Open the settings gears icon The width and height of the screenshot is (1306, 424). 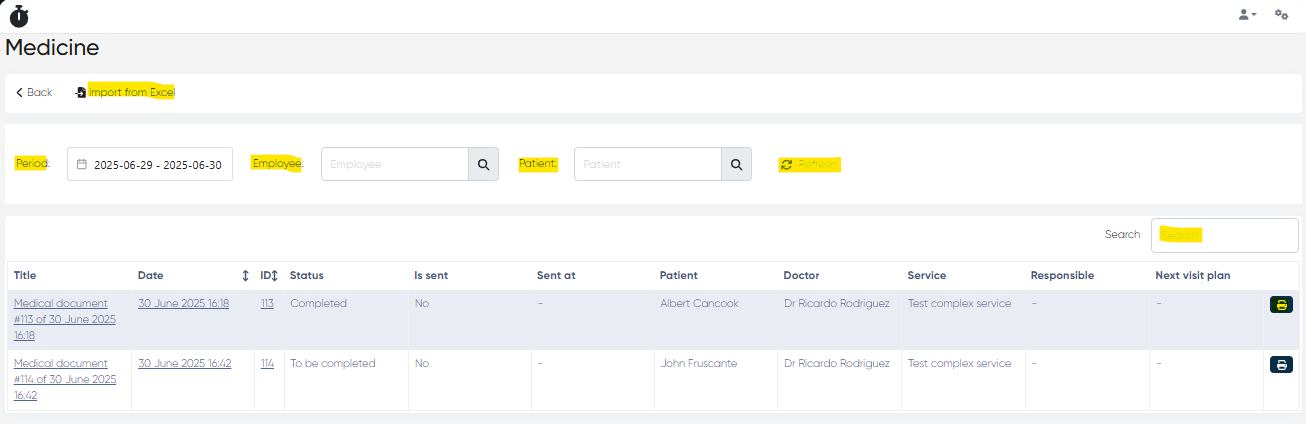pyautogui.click(x=1281, y=15)
